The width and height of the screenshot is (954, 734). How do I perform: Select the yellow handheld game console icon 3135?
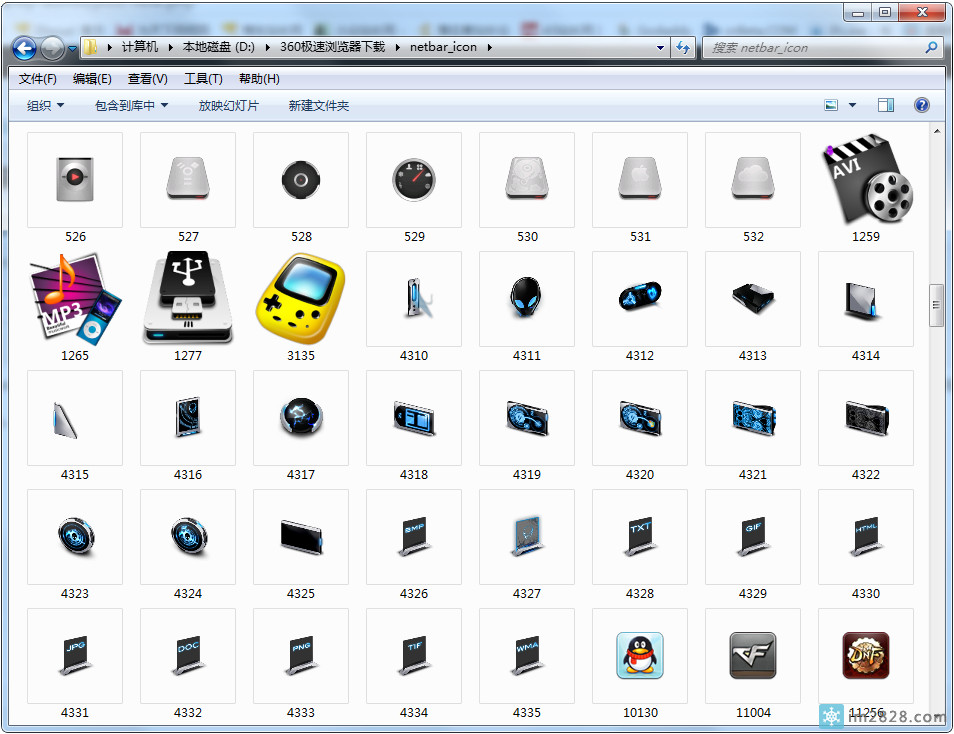click(301, 298)
